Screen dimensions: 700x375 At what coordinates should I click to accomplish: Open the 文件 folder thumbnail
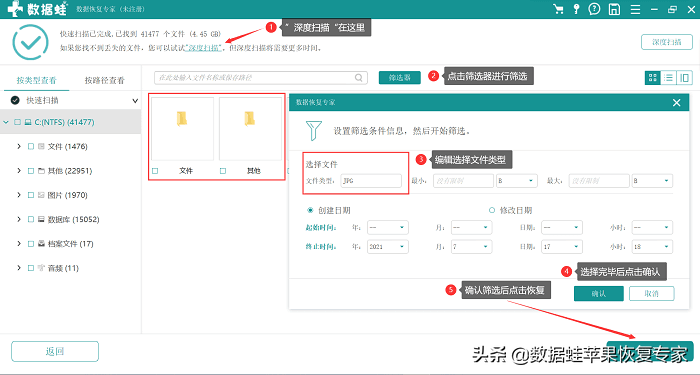(x=182, y=129)
